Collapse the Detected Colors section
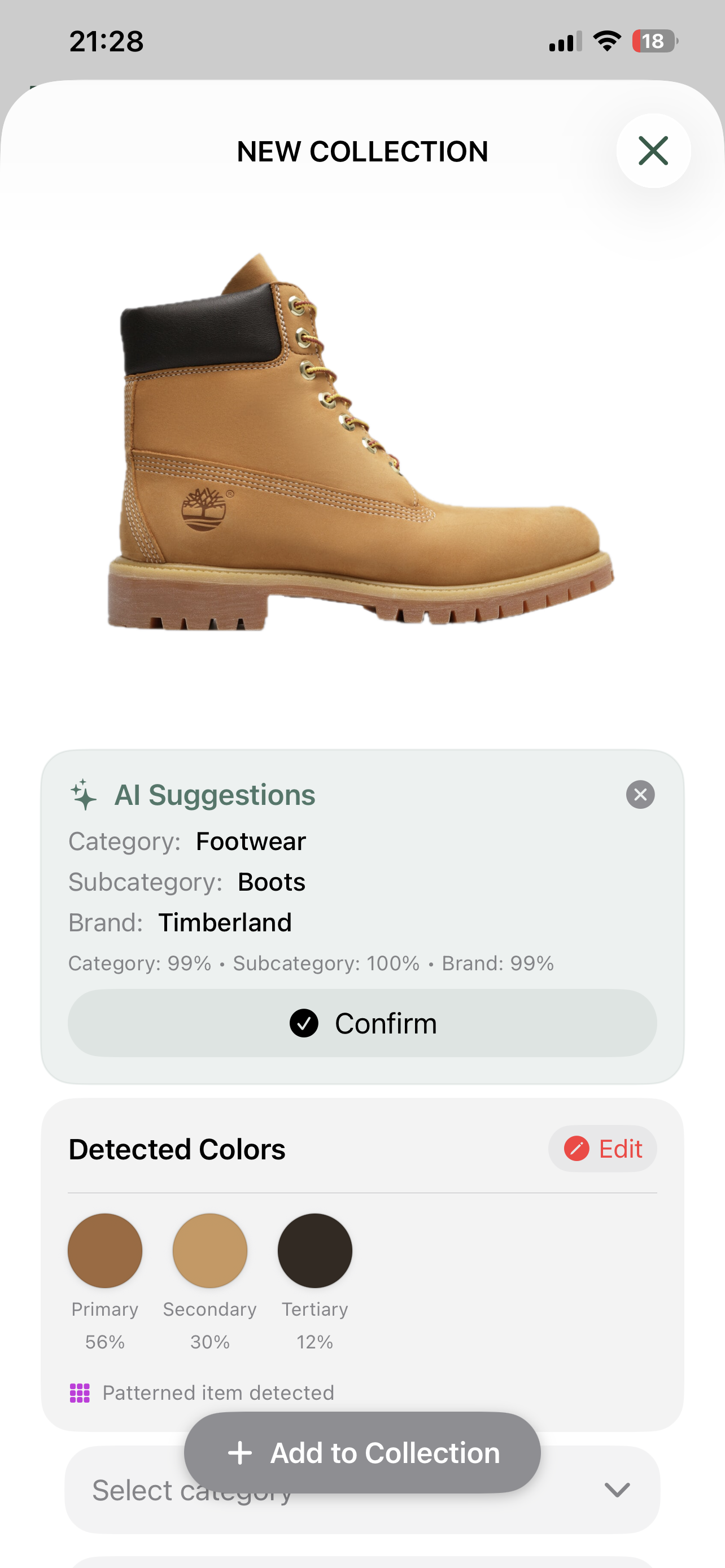Image resolution: width=725 pixels, height=1568 pixels. point(178,1148)
